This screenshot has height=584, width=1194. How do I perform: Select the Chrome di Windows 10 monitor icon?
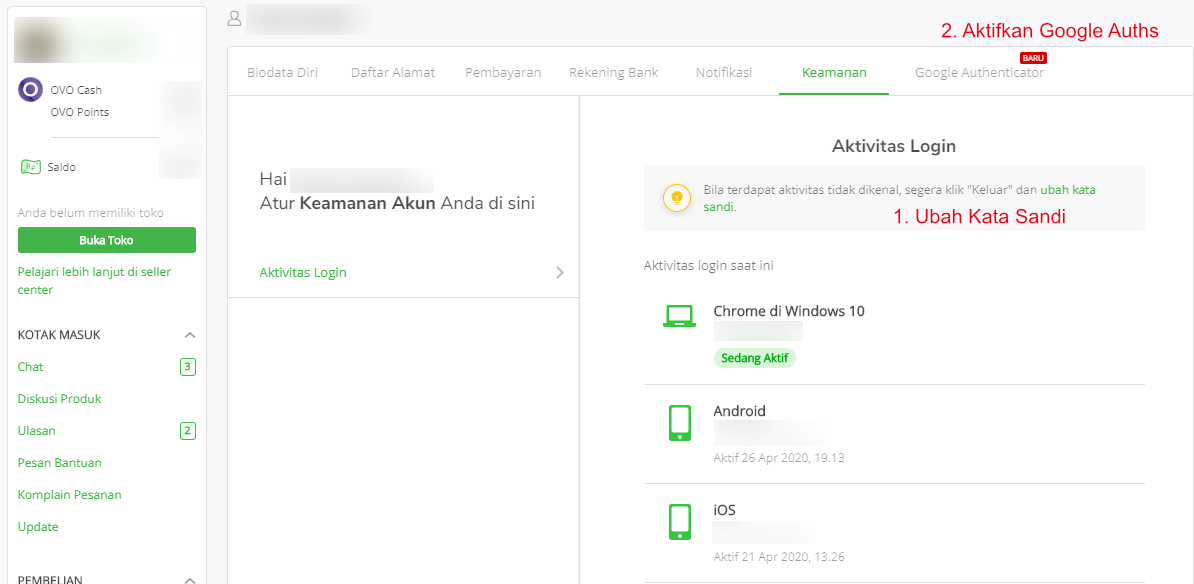pos(680,316)
